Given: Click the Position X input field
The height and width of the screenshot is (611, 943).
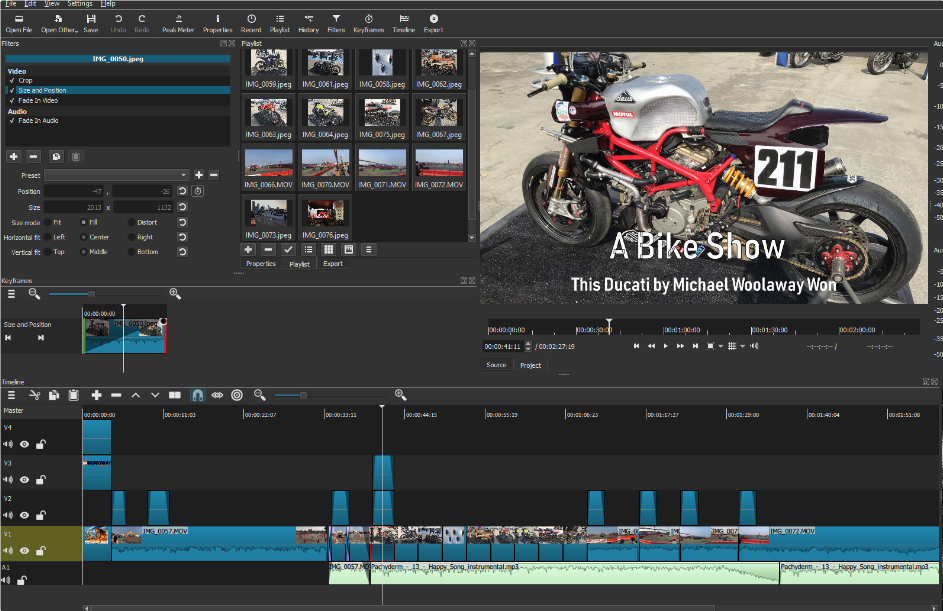Looking at the screenshot, I should click(x=75, y=191).
